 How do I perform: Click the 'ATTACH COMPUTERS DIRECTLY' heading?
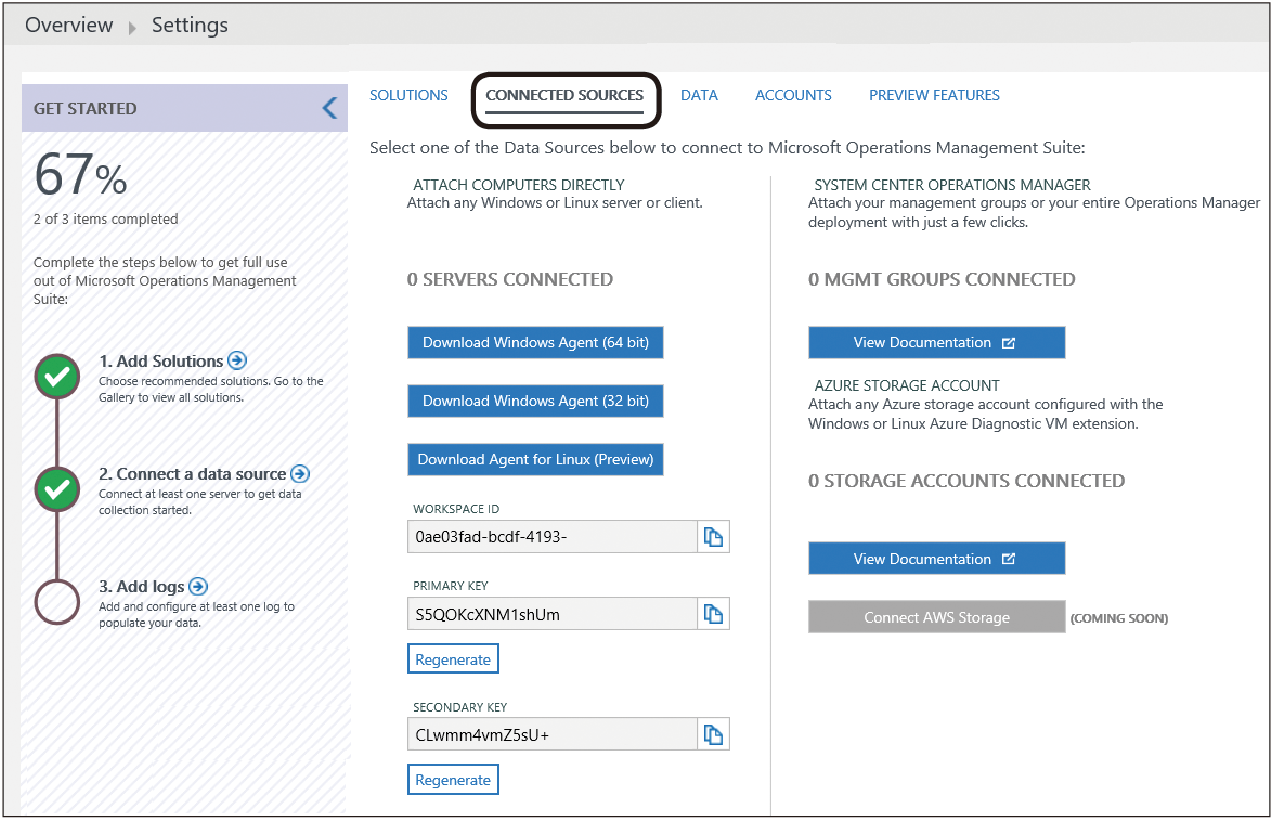(519, 185)
